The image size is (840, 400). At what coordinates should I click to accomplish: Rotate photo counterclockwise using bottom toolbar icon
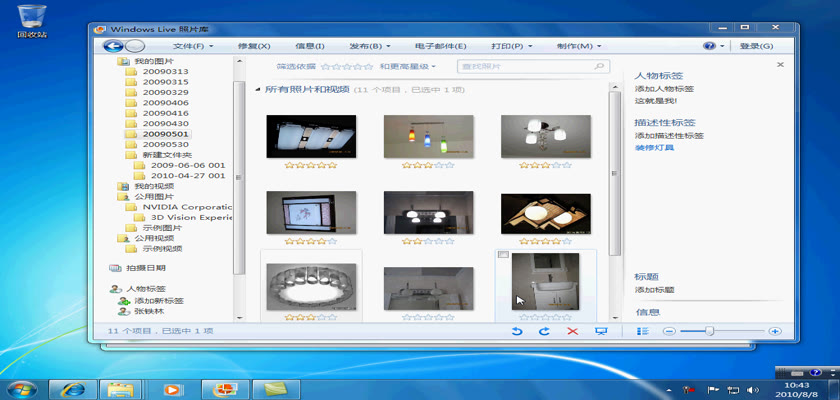[x=517, y=331]
